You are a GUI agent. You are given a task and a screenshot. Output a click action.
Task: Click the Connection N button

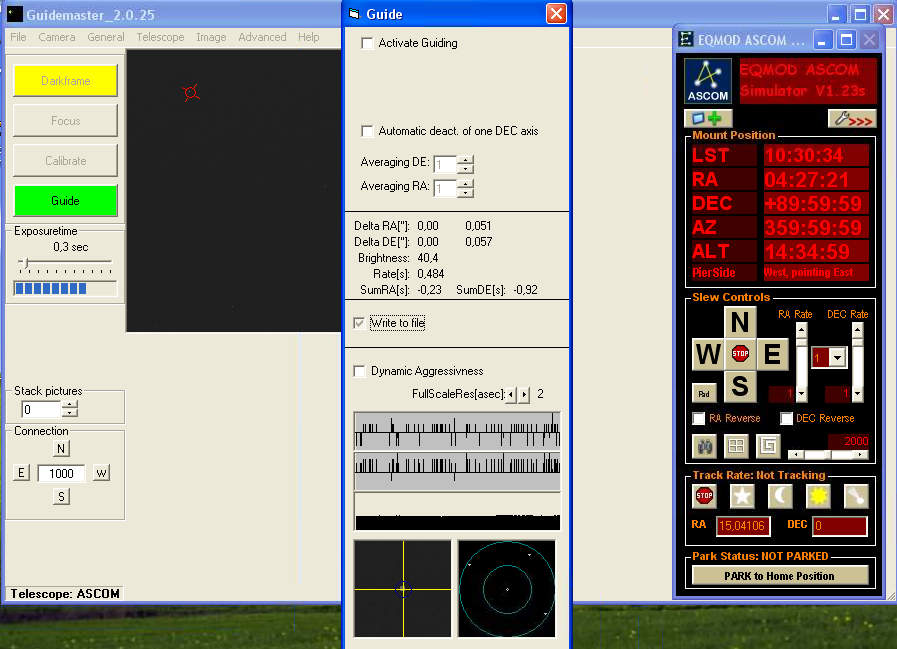(61, 449)
